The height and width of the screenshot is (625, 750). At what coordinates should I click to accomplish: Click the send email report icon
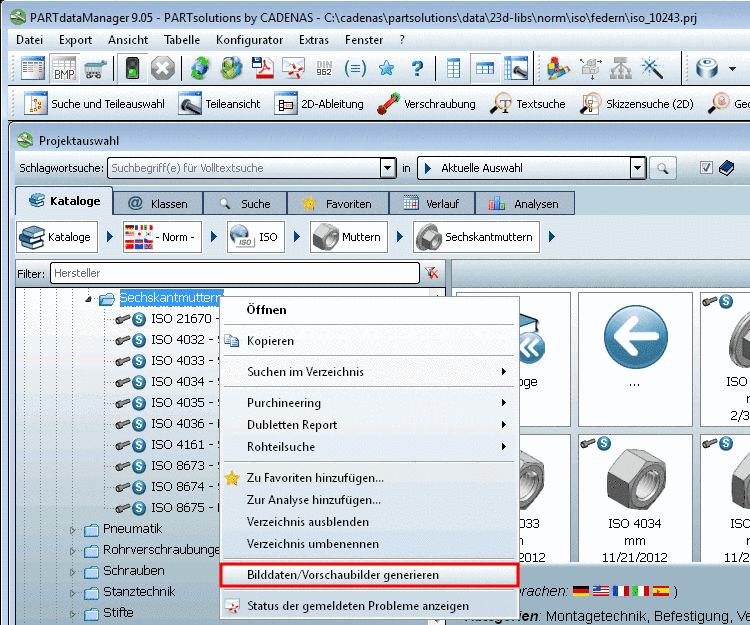click(x=293, y=68)
